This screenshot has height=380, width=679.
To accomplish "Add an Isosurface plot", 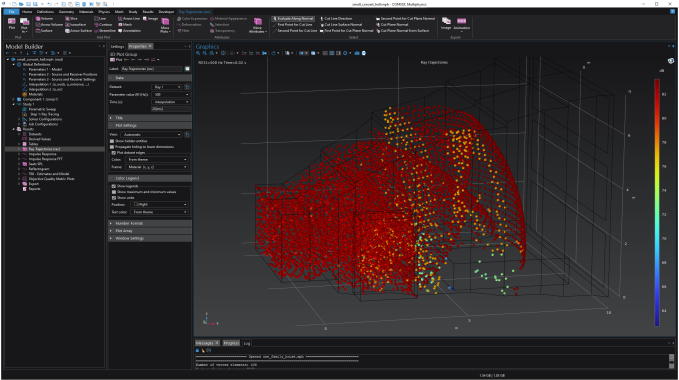I will pyautogui.click(x=76, y=25).
